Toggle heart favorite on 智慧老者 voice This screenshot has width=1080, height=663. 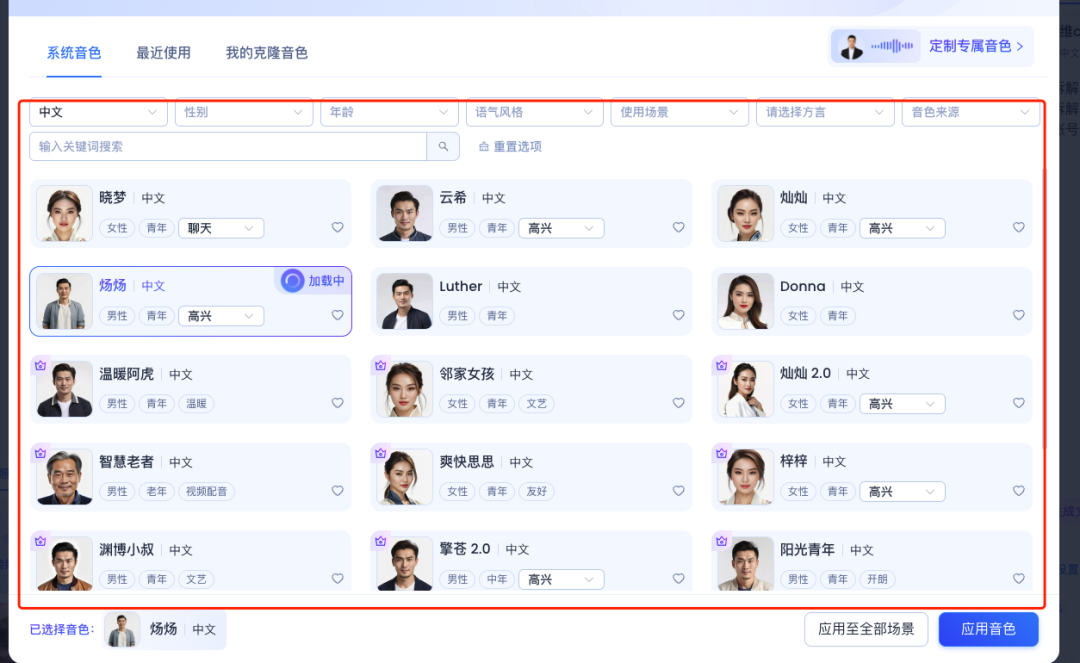click(338, 491)
